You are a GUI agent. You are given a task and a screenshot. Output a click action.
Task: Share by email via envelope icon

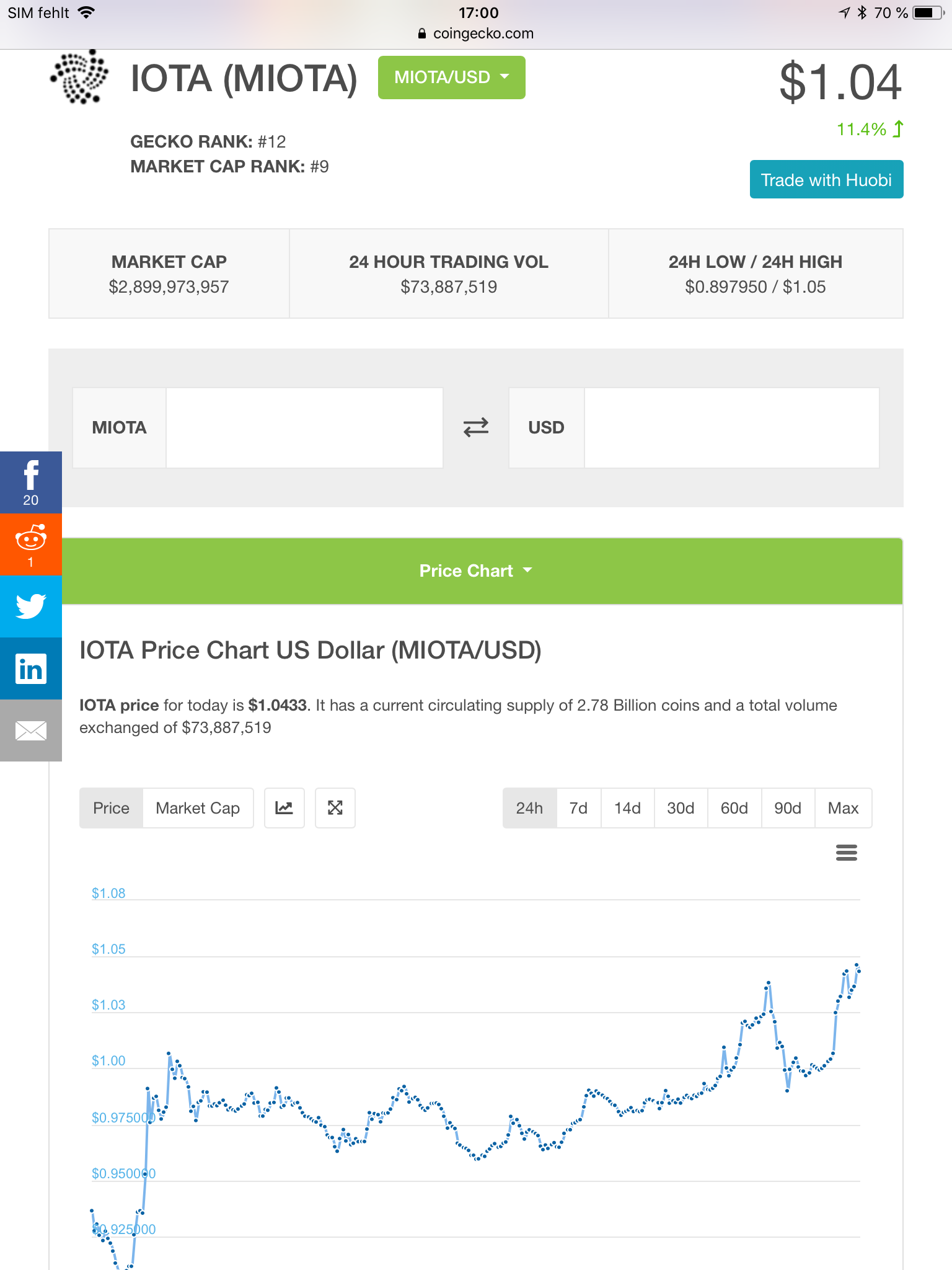[31, 730]
